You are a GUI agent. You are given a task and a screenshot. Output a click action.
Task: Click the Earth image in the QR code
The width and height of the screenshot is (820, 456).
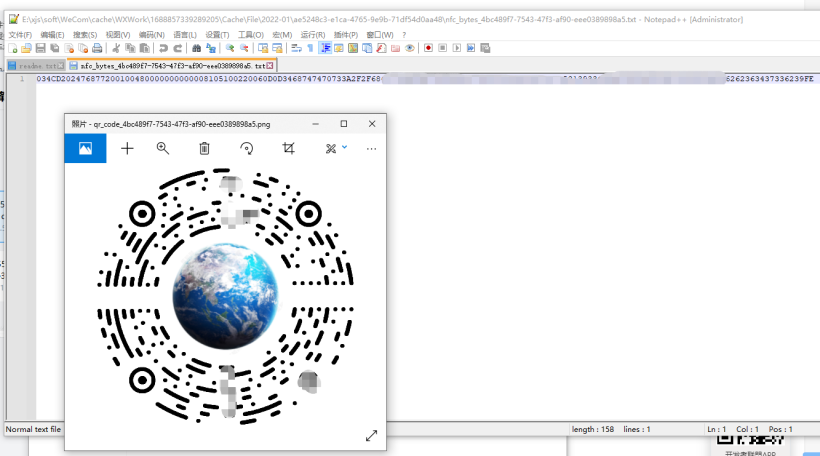click(x=225, y=296)
